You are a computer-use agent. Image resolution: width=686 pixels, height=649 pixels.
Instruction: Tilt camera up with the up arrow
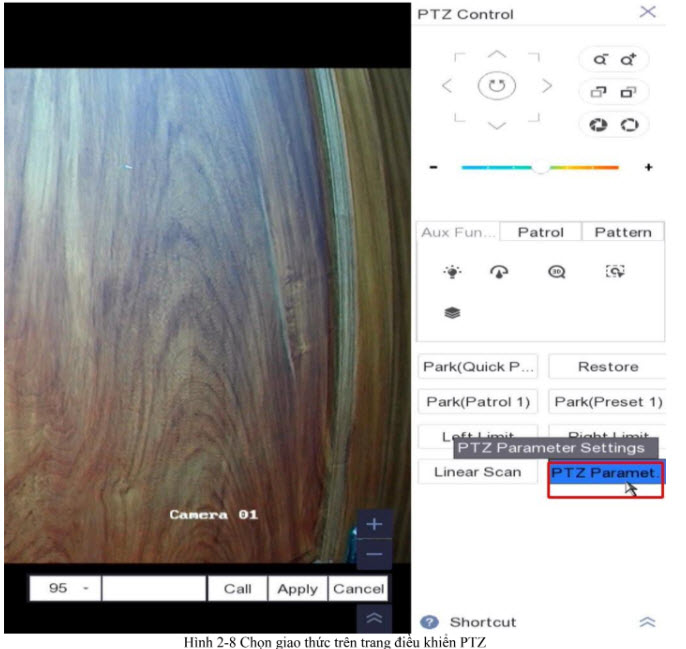click(x=497, y=54)
